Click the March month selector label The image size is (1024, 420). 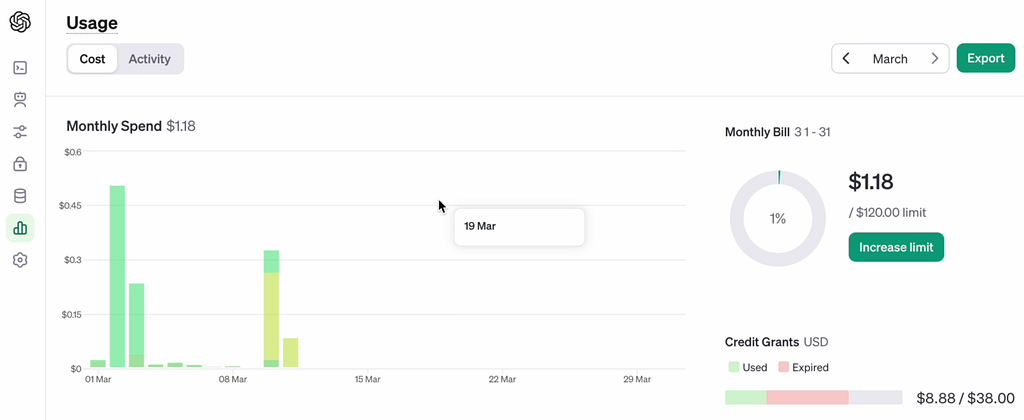click(890, 59)
